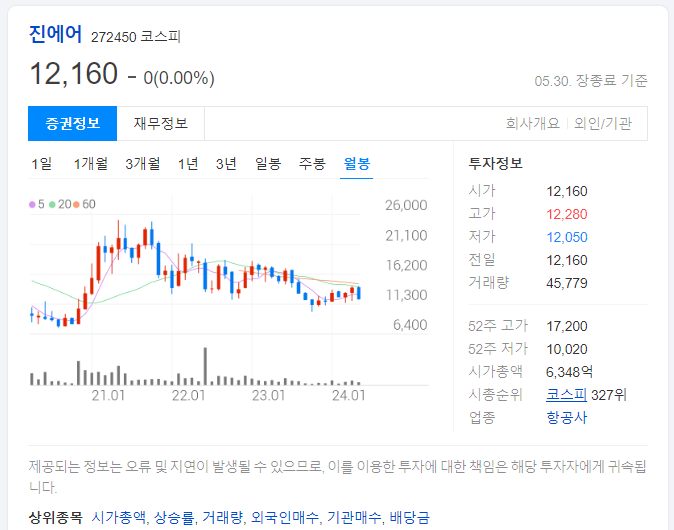Open top stocks by 기관매수

click(x=354, y=517)
